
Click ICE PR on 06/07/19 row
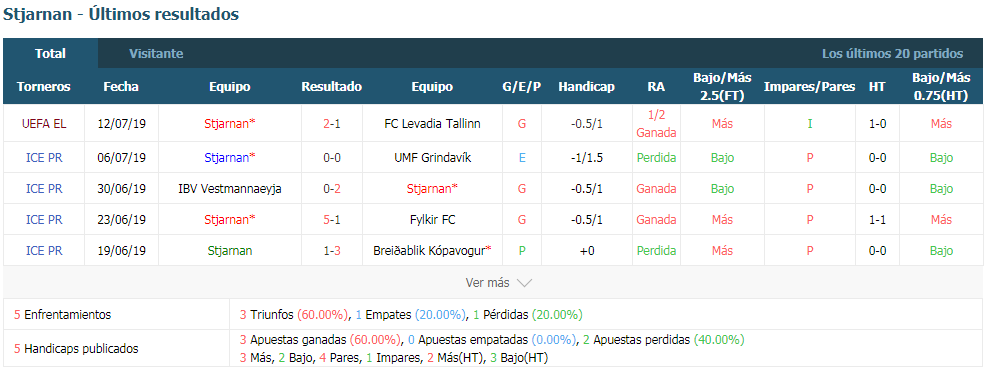coord(44,158)
